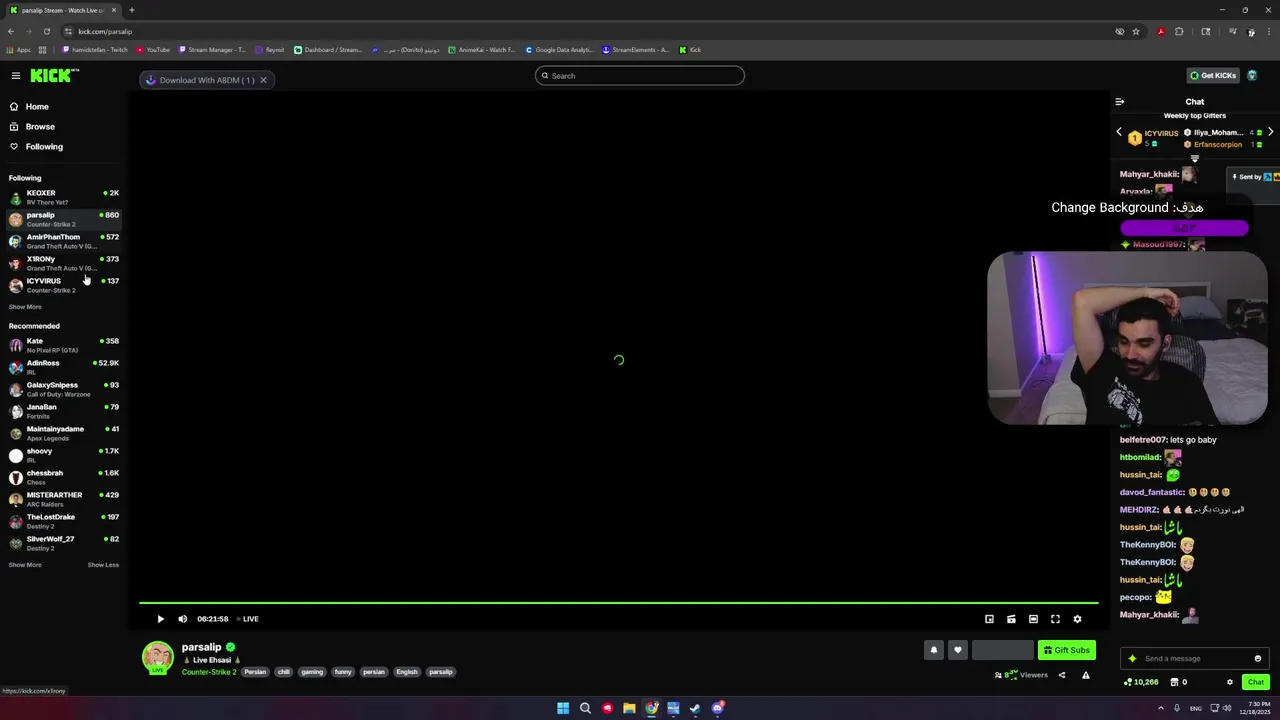Open ICYVIRUS channel in Following list
This screenshot has height=720, width=1280.
pyautogui.click(x=63, y=285)
